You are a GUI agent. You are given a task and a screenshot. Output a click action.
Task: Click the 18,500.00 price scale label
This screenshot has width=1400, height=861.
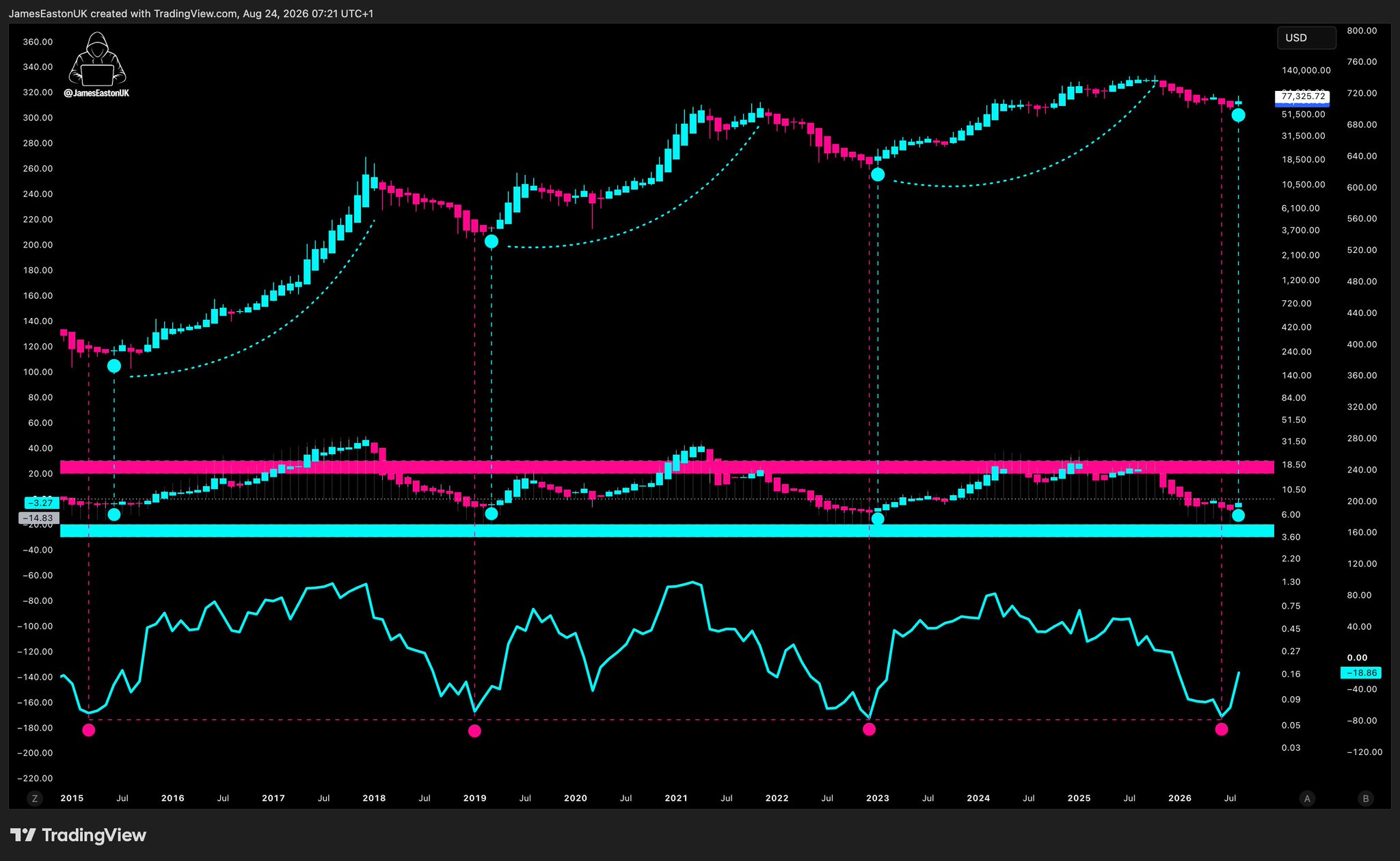pyautogui.click(x=1304, y=159)
